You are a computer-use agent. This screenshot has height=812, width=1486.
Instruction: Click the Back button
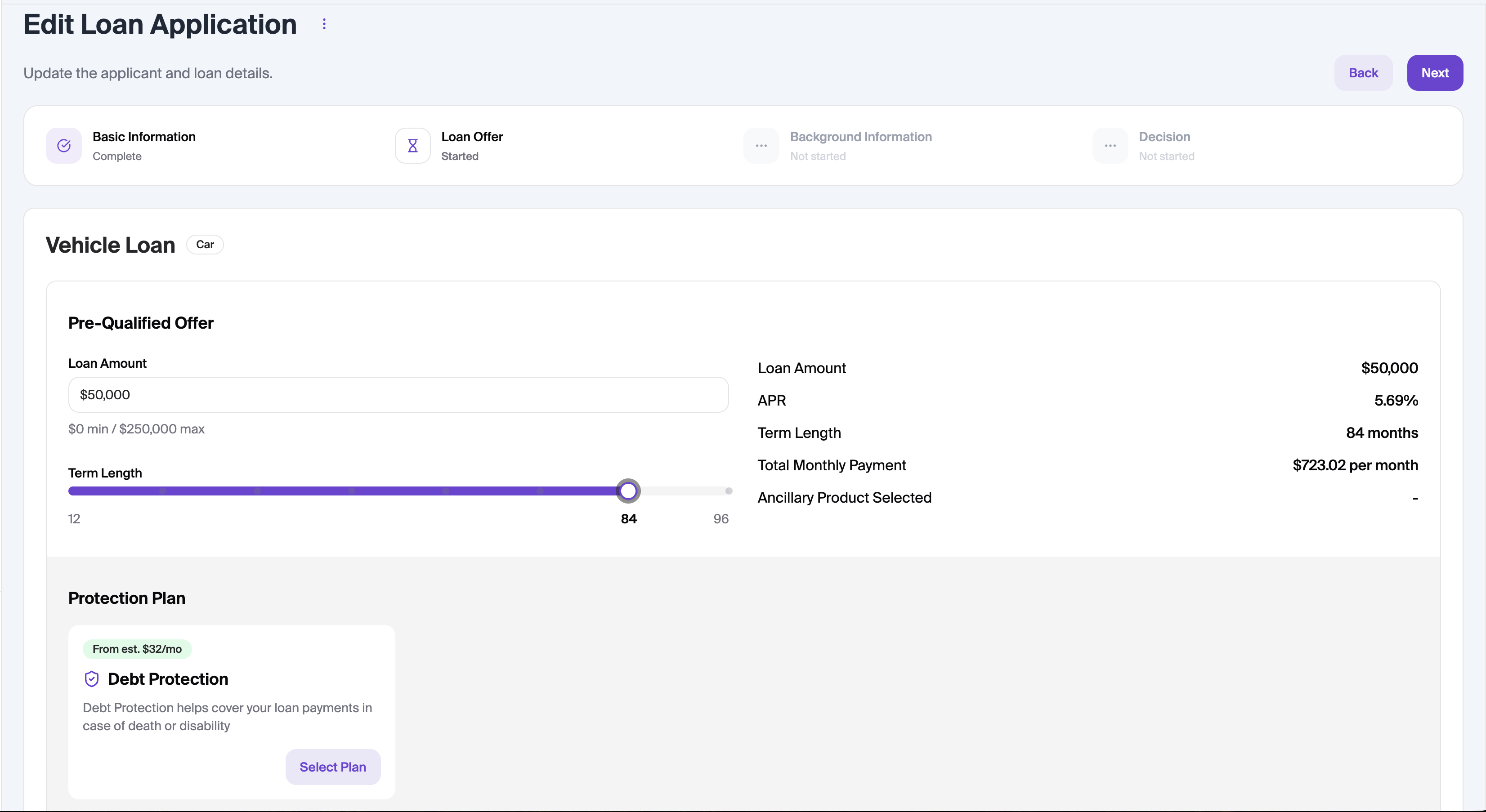click(x=1363, y=73)
